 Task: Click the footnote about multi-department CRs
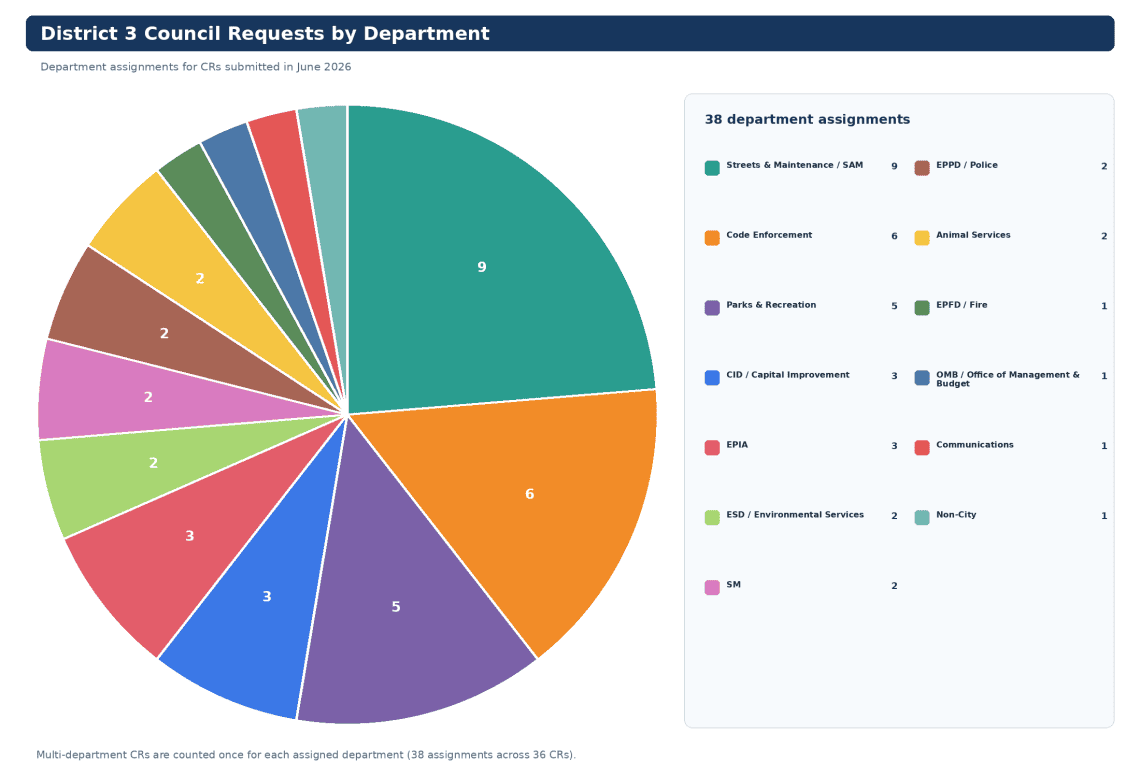(306, 754)
